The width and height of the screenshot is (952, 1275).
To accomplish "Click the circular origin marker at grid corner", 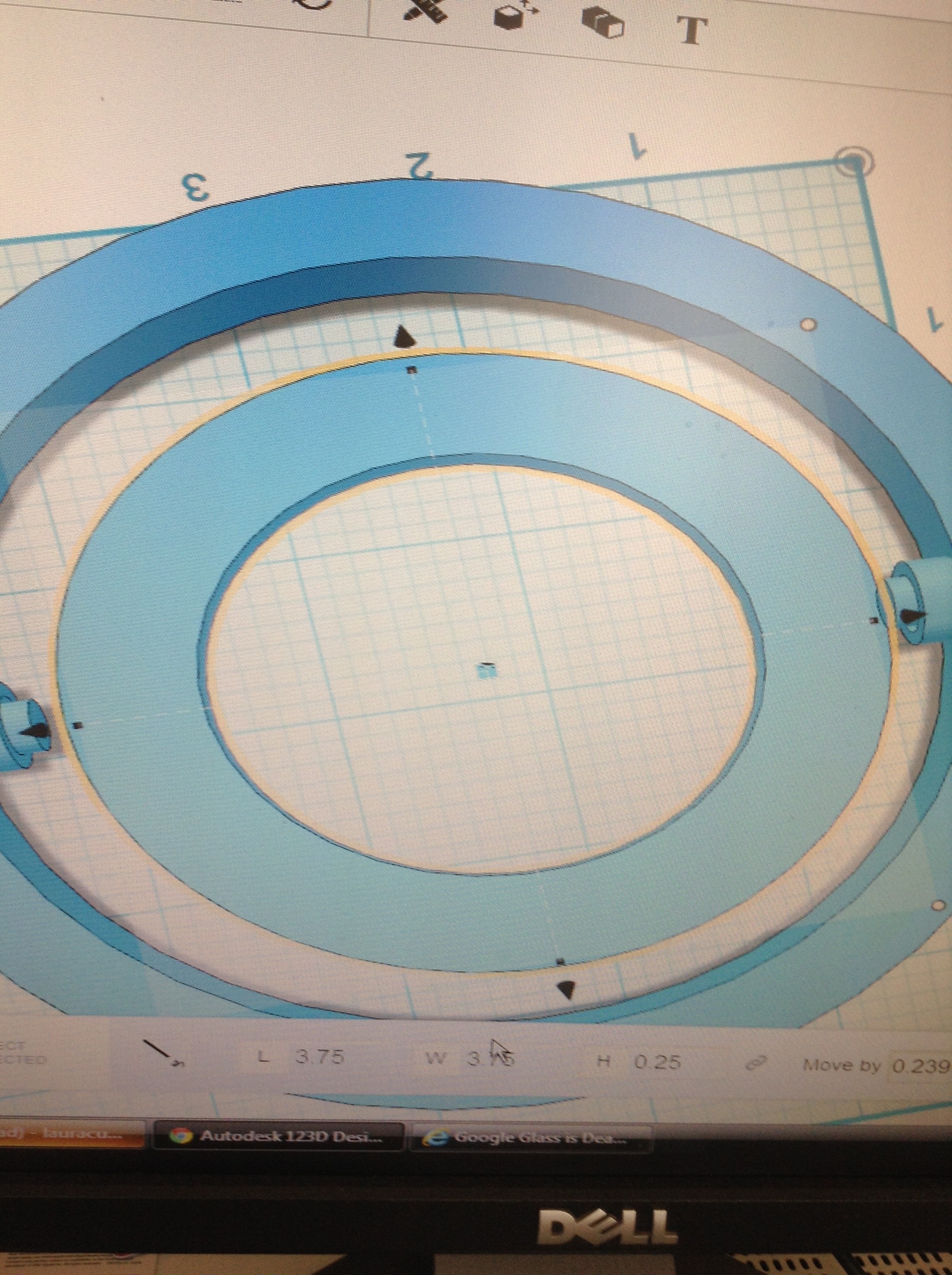I will [x=854, y=161].
